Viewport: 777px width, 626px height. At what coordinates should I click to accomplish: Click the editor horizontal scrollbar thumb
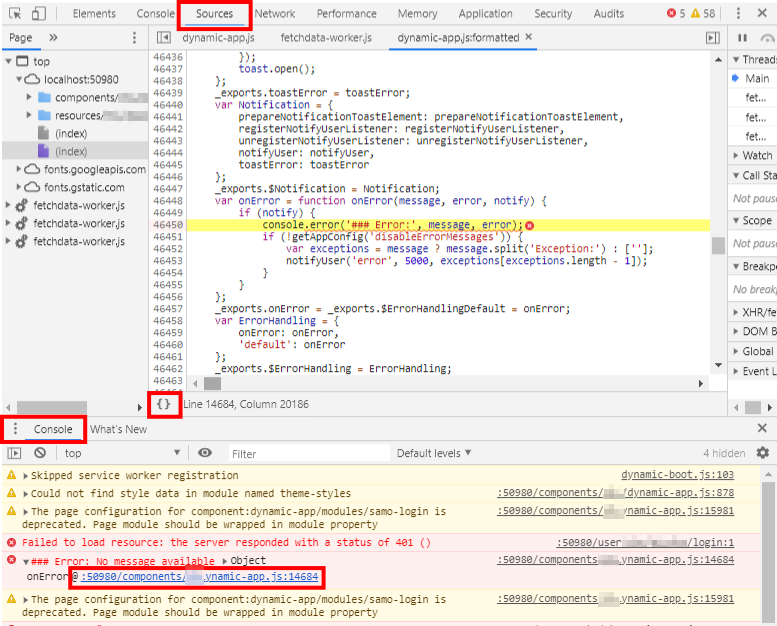(x=213, y=383)
